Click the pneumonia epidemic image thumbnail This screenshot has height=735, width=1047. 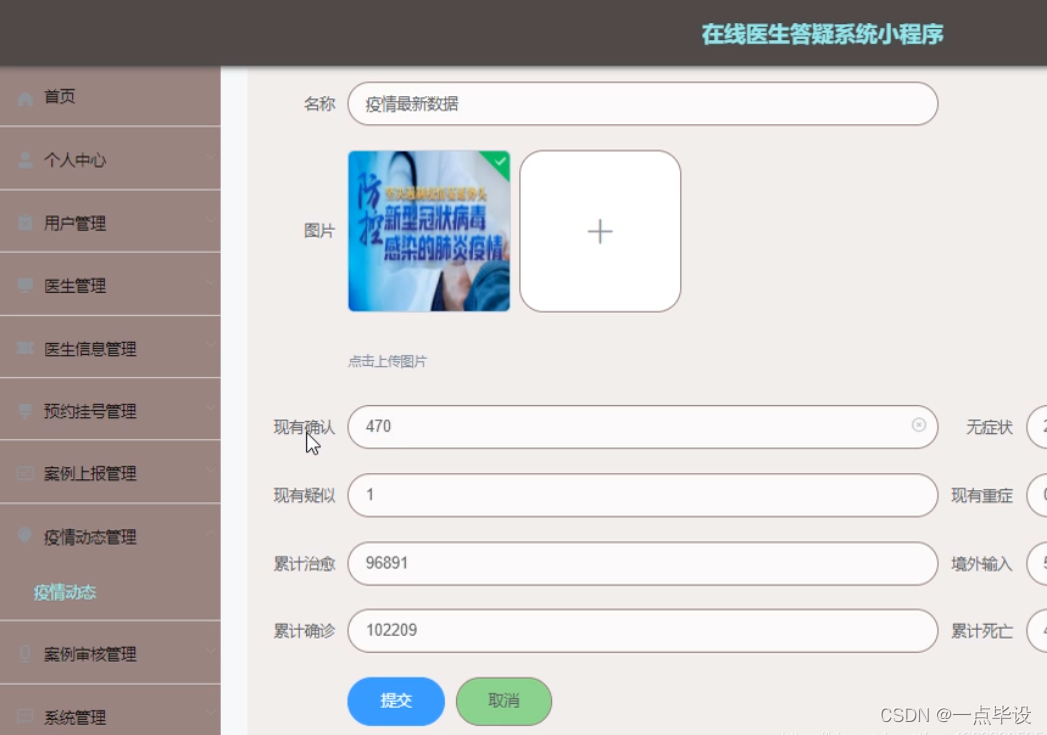pos(428,231)
